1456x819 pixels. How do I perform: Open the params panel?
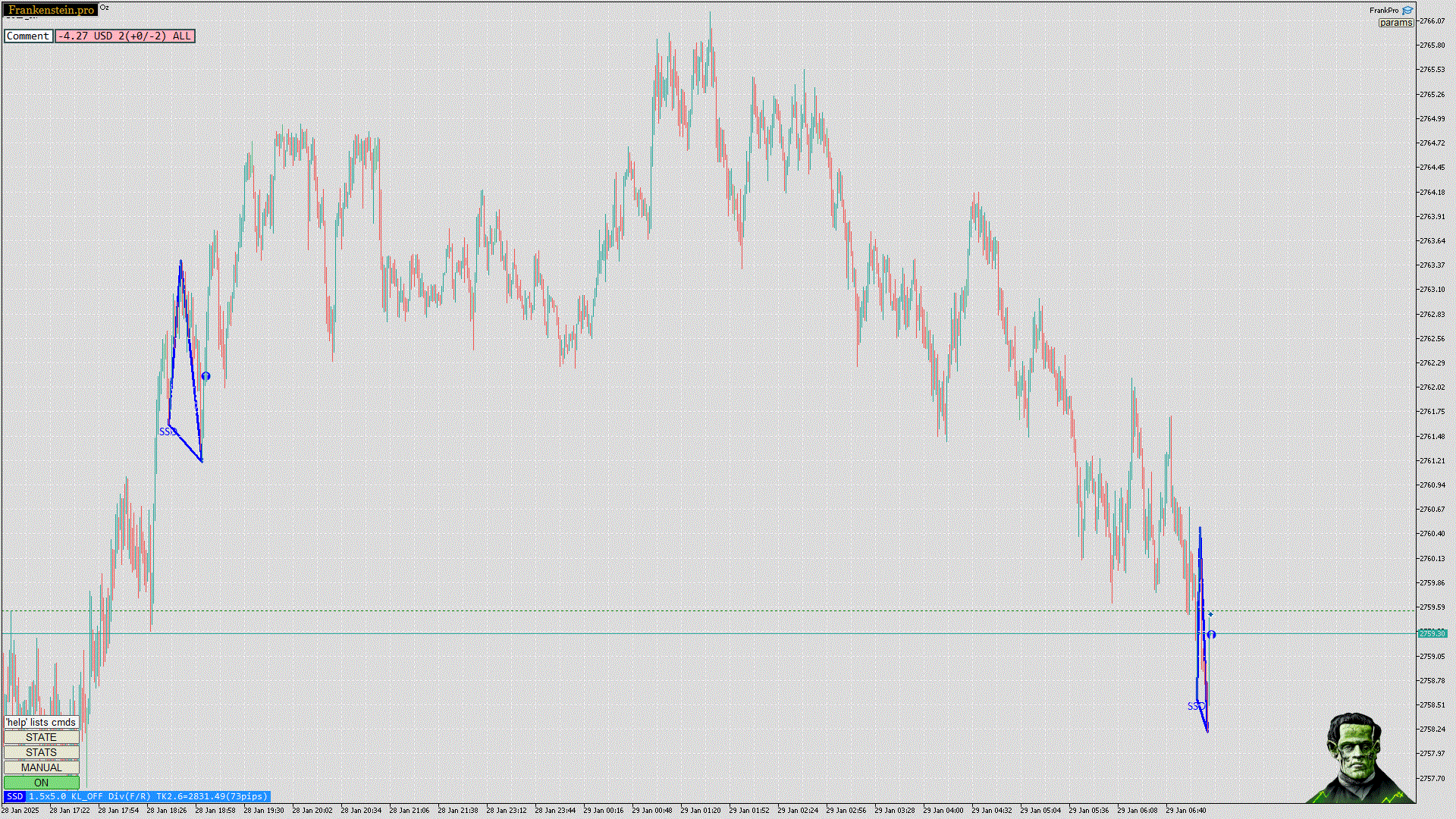tap(1395, 23)
